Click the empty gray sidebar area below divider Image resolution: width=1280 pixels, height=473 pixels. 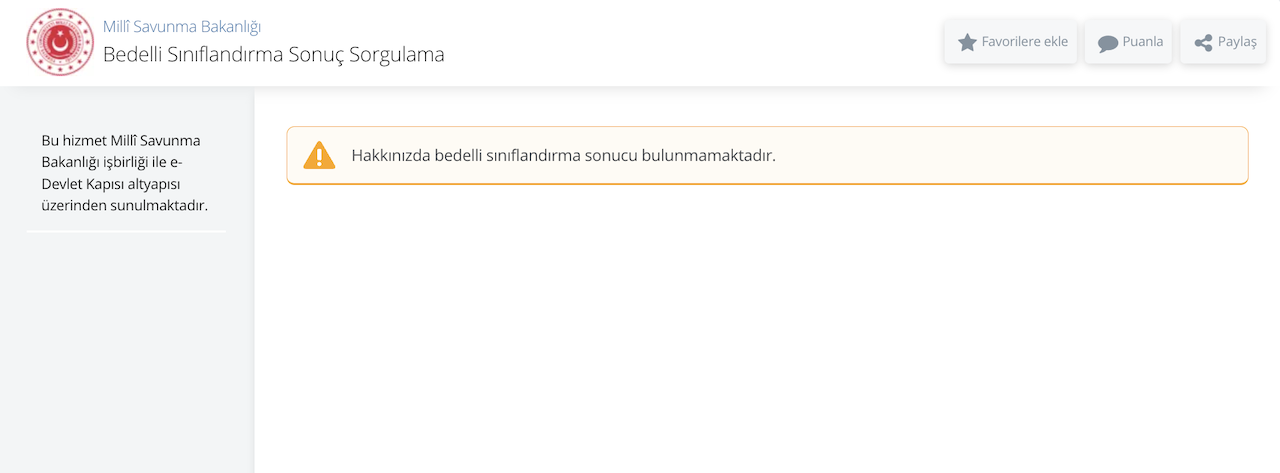point(126,350)
